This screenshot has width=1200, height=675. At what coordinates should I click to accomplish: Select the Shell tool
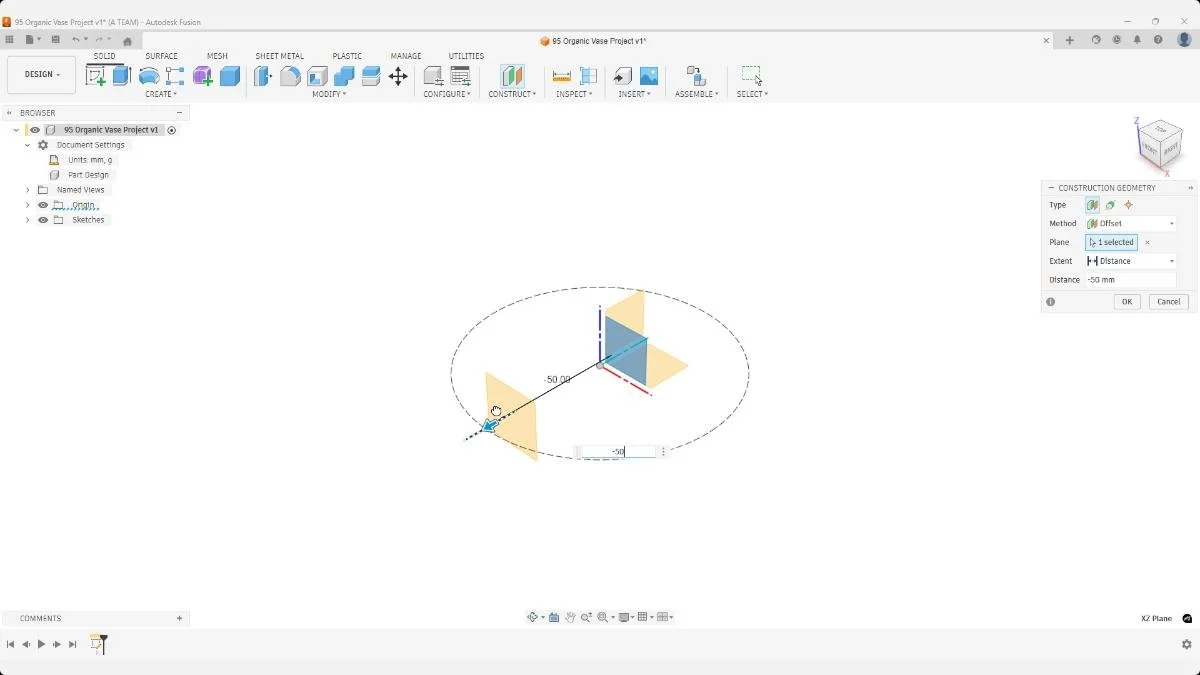(317, 76)
